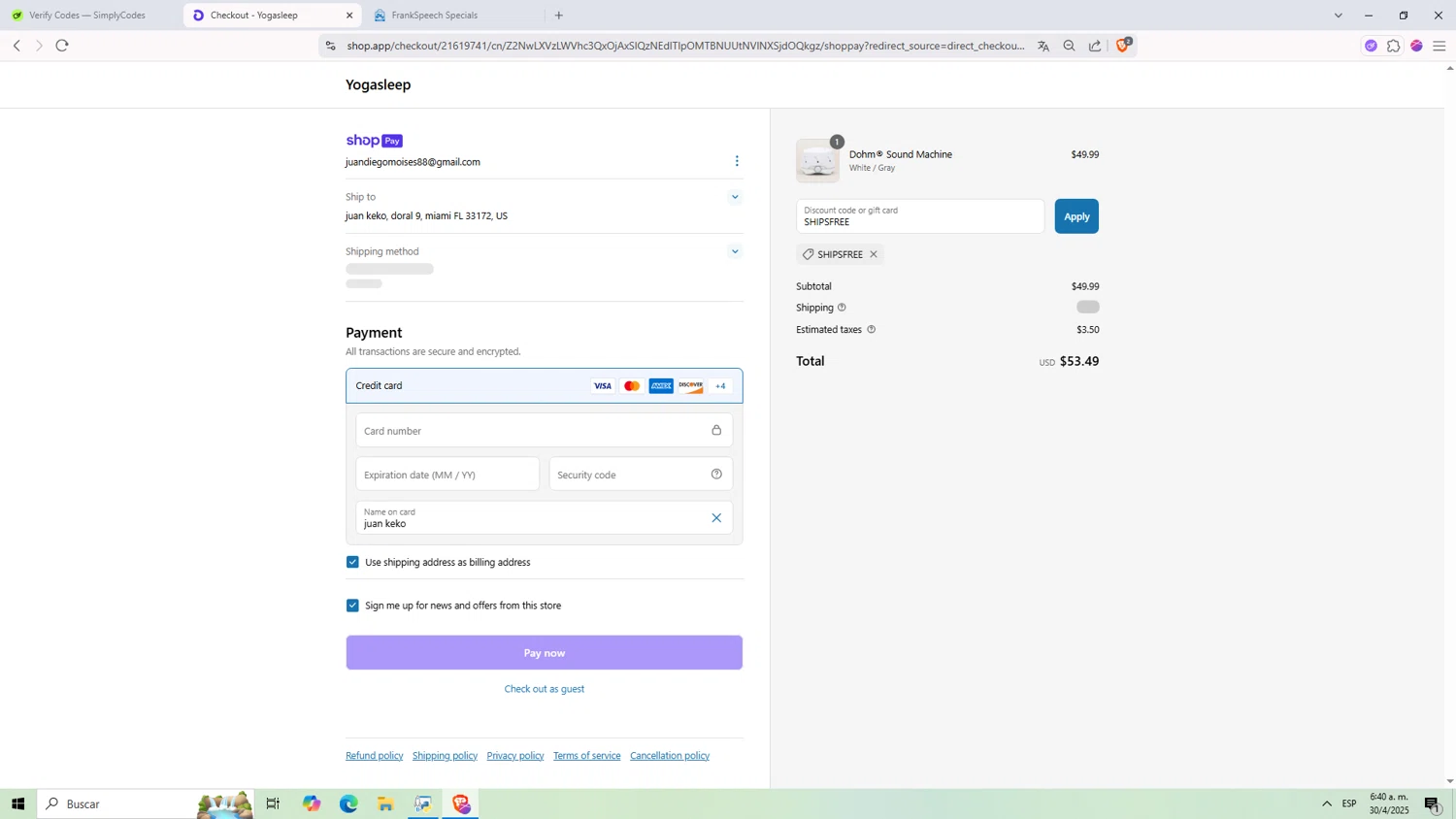Click the Buscar taskbar search box
This screenshot has width=1456, height=819.
point(146,803)
